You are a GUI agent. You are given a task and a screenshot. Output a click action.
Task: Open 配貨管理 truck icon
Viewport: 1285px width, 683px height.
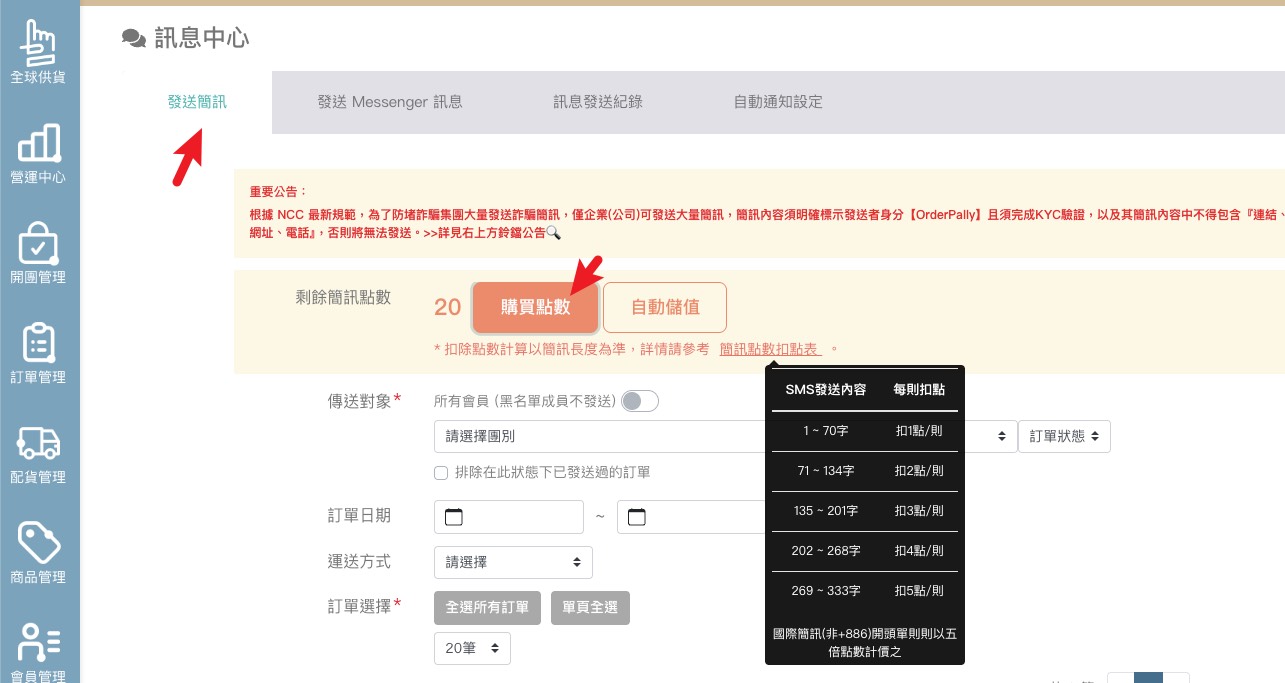coord(38,452)
